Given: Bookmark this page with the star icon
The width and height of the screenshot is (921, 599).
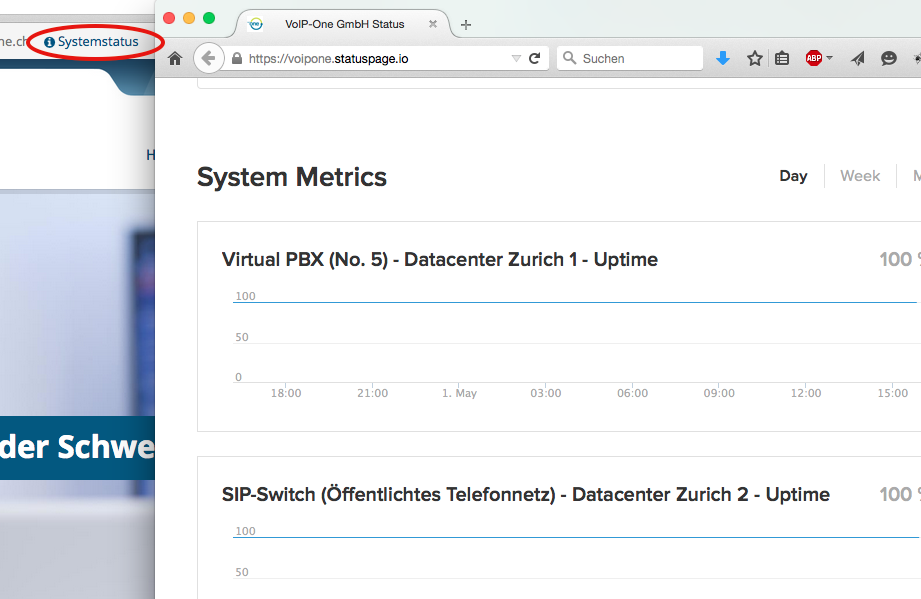Looking at the screenshot, I should click(x=755, y=58).
